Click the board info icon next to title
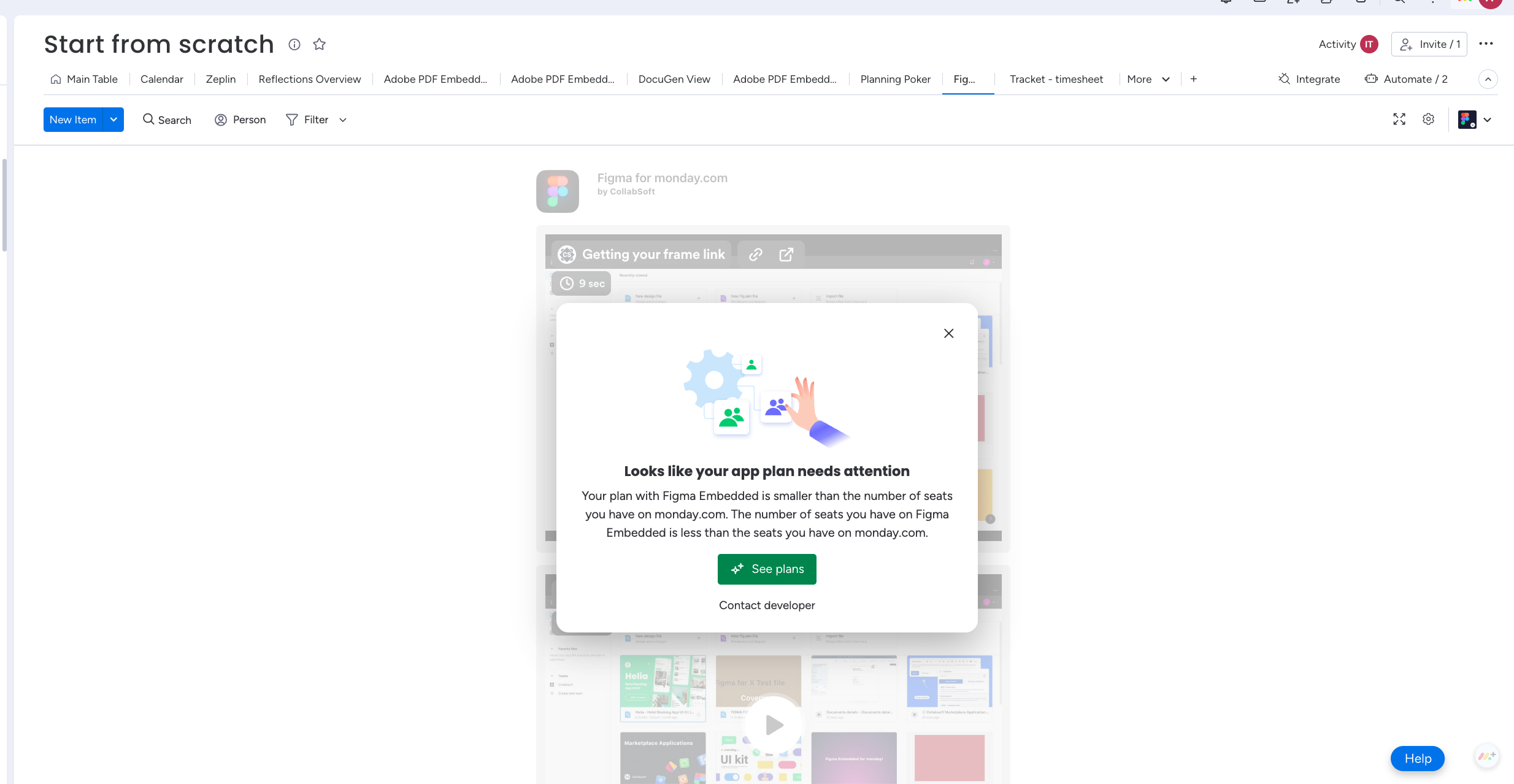Screen dimensions: 1514x784 coord(294,44)
